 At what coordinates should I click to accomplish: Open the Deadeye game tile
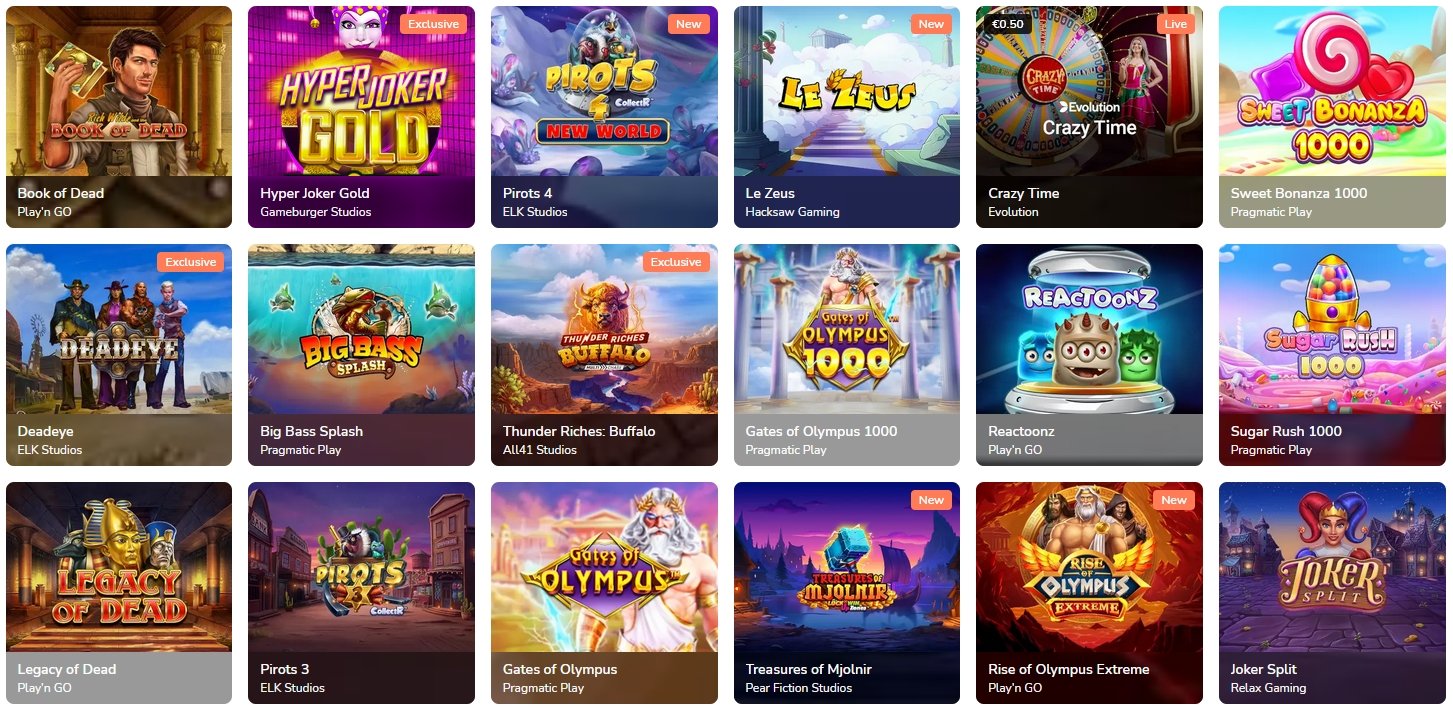[119, 355]
